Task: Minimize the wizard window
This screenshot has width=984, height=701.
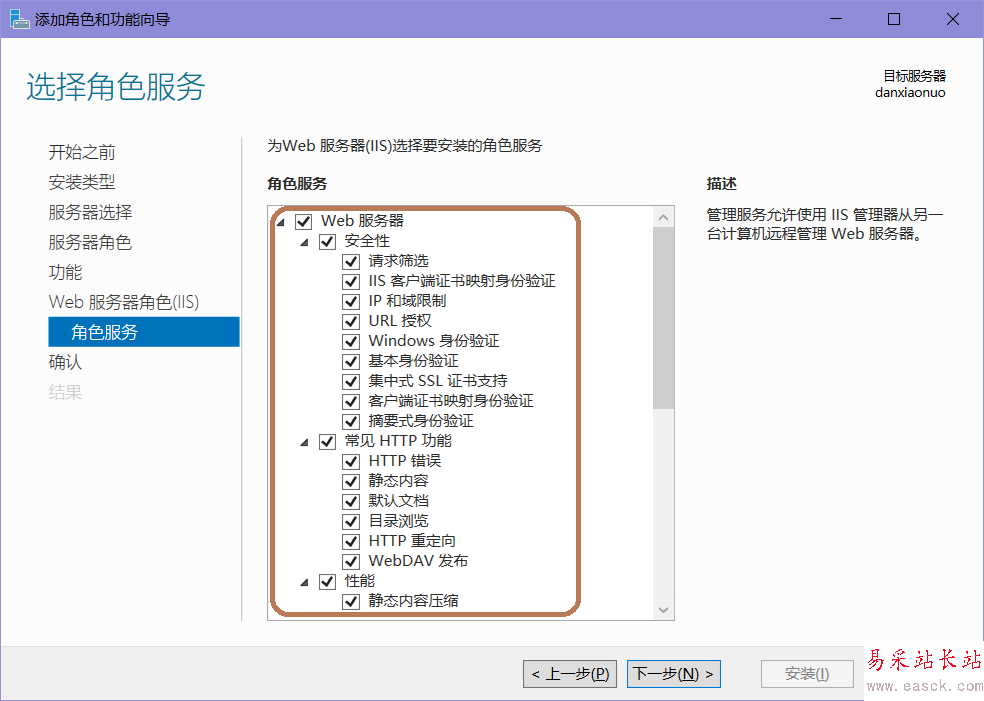Action: tap(836, 19)
